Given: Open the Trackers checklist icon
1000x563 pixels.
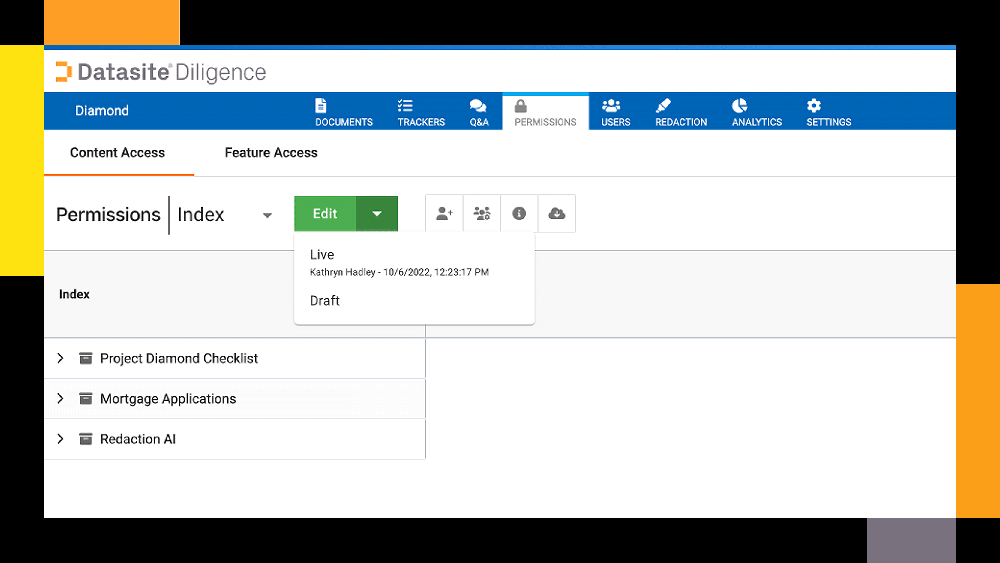Looking at the screenshot, I should click(x=405, y=105).
